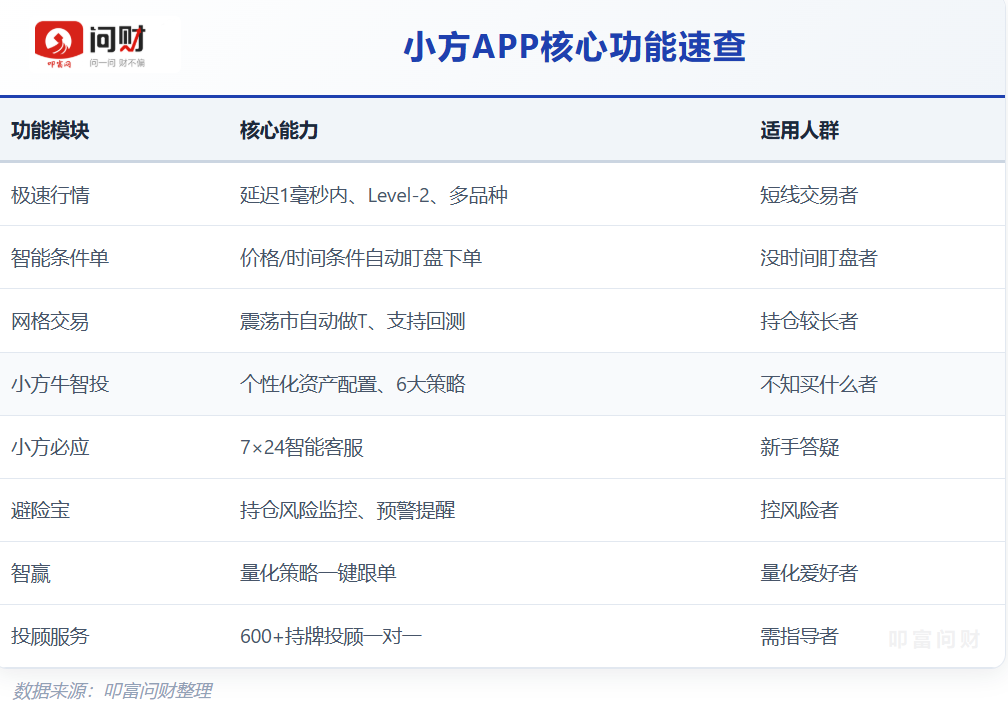Click the 问一问 财不愁 slogan under logo
Viewport: 1008px width, 704px height.
coord(117,62)
